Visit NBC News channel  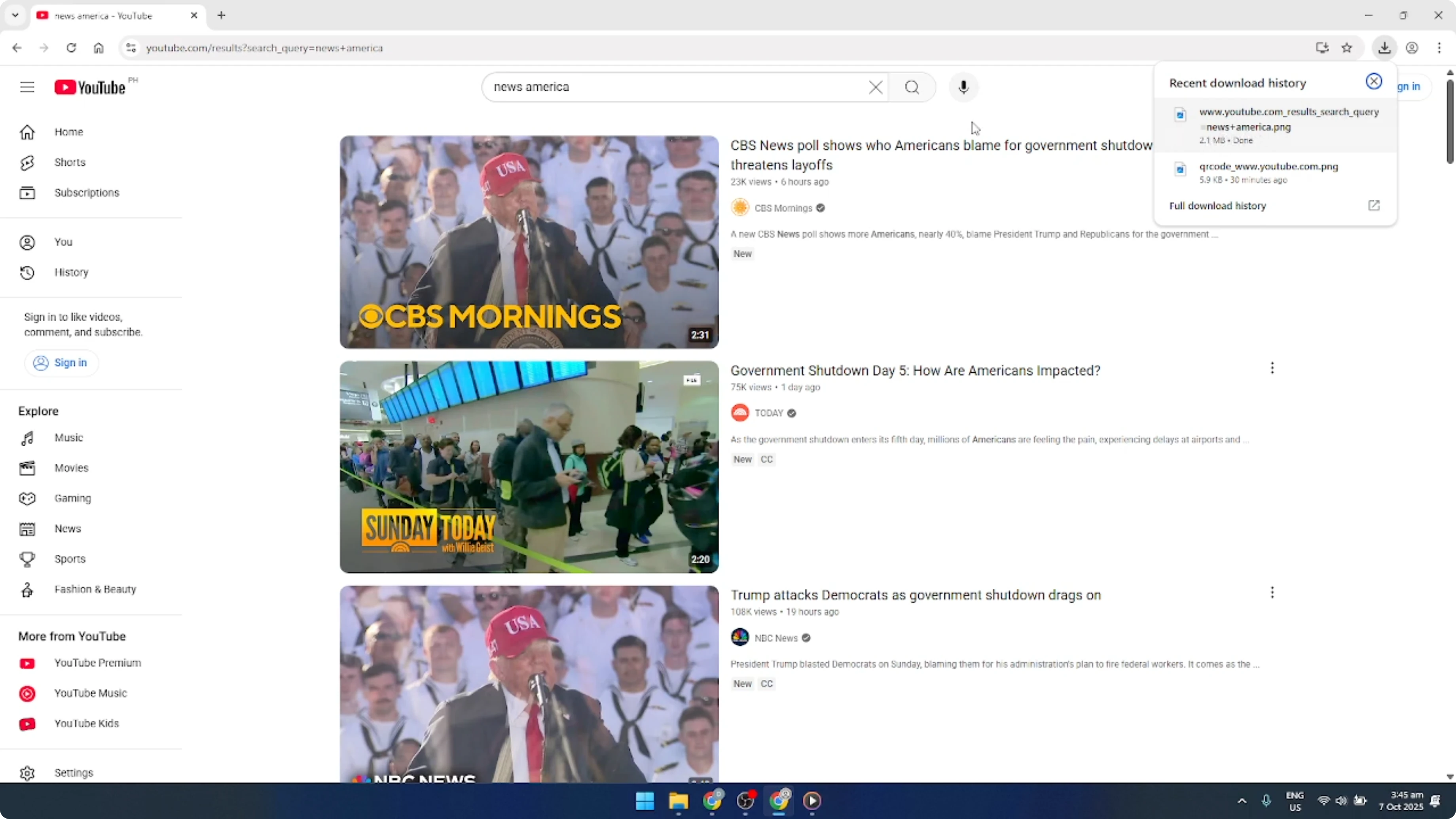(x=775, y=638)
